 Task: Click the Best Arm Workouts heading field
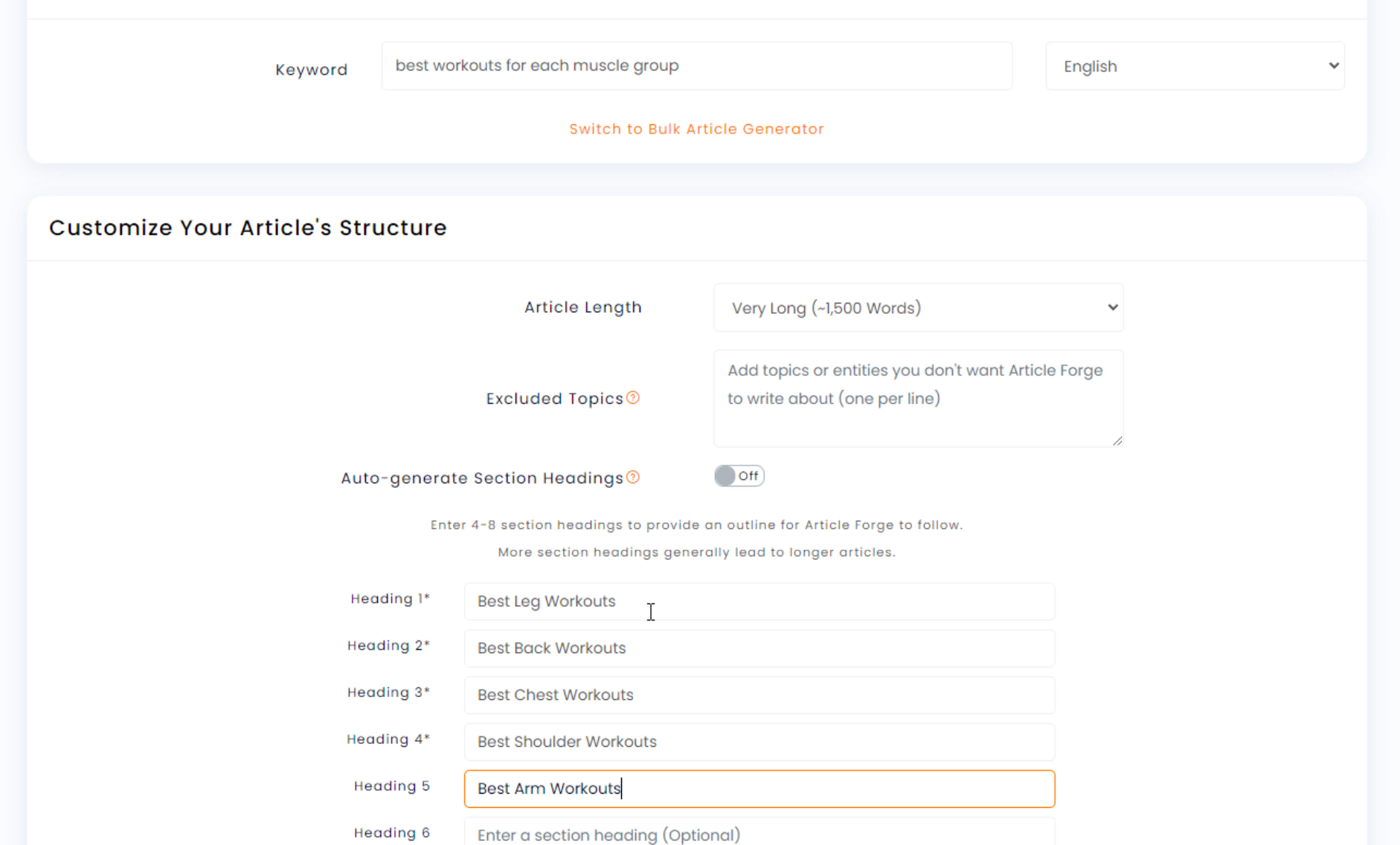coord(759,789)
